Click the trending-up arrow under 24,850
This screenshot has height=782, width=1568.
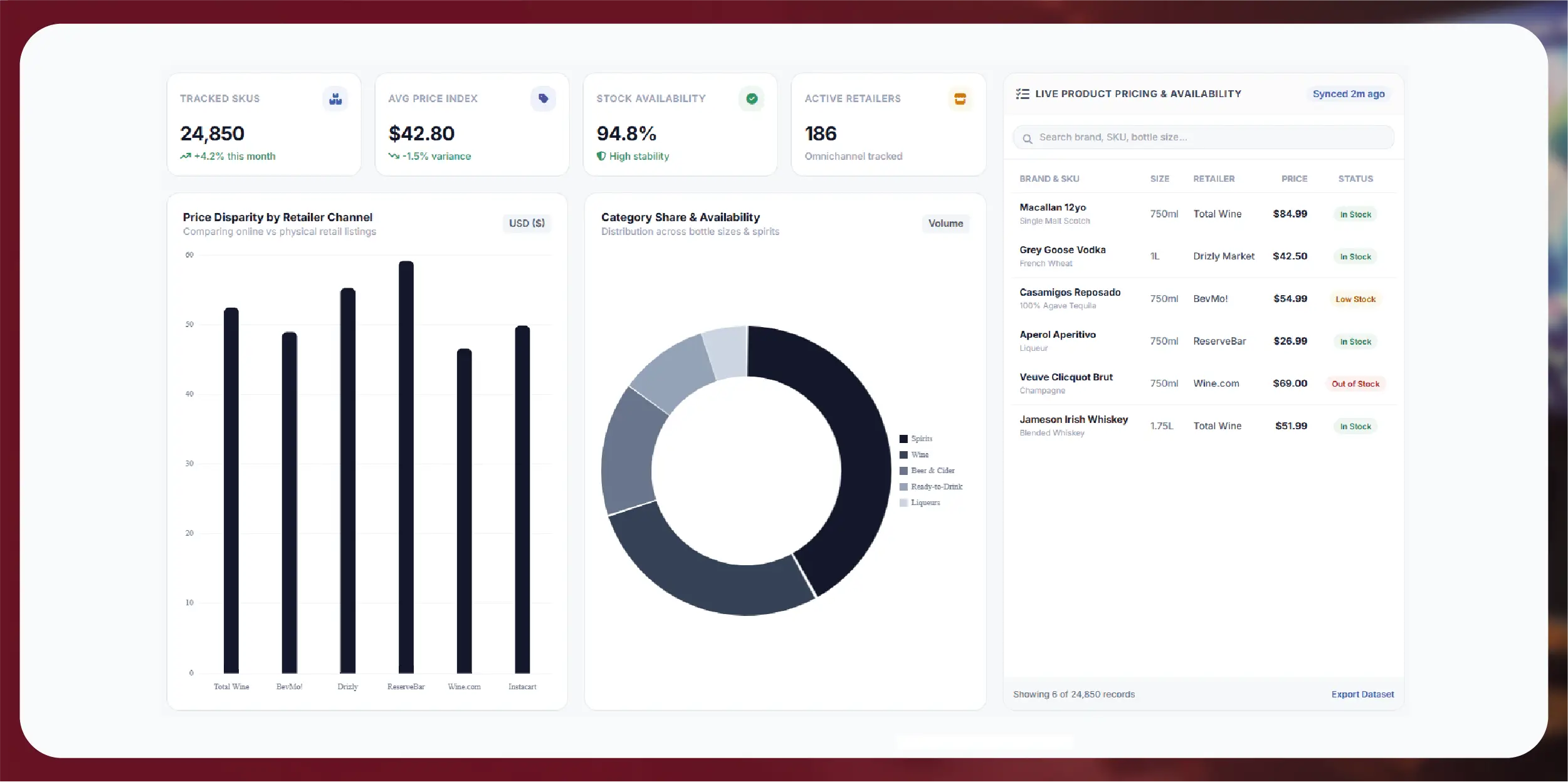[186, 156]
